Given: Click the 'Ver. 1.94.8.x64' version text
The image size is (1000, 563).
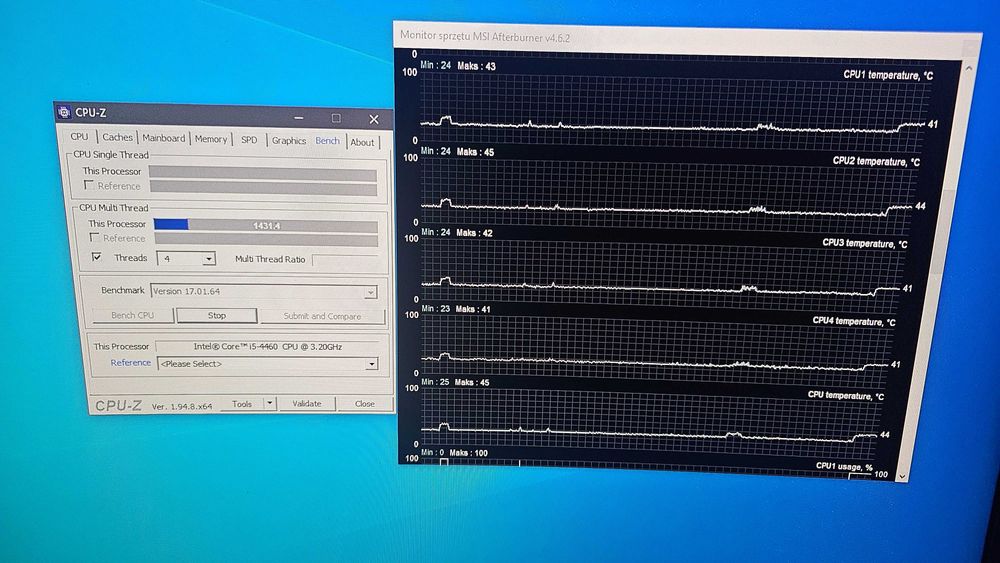Looking at the screenshot, I should point(182,406).
